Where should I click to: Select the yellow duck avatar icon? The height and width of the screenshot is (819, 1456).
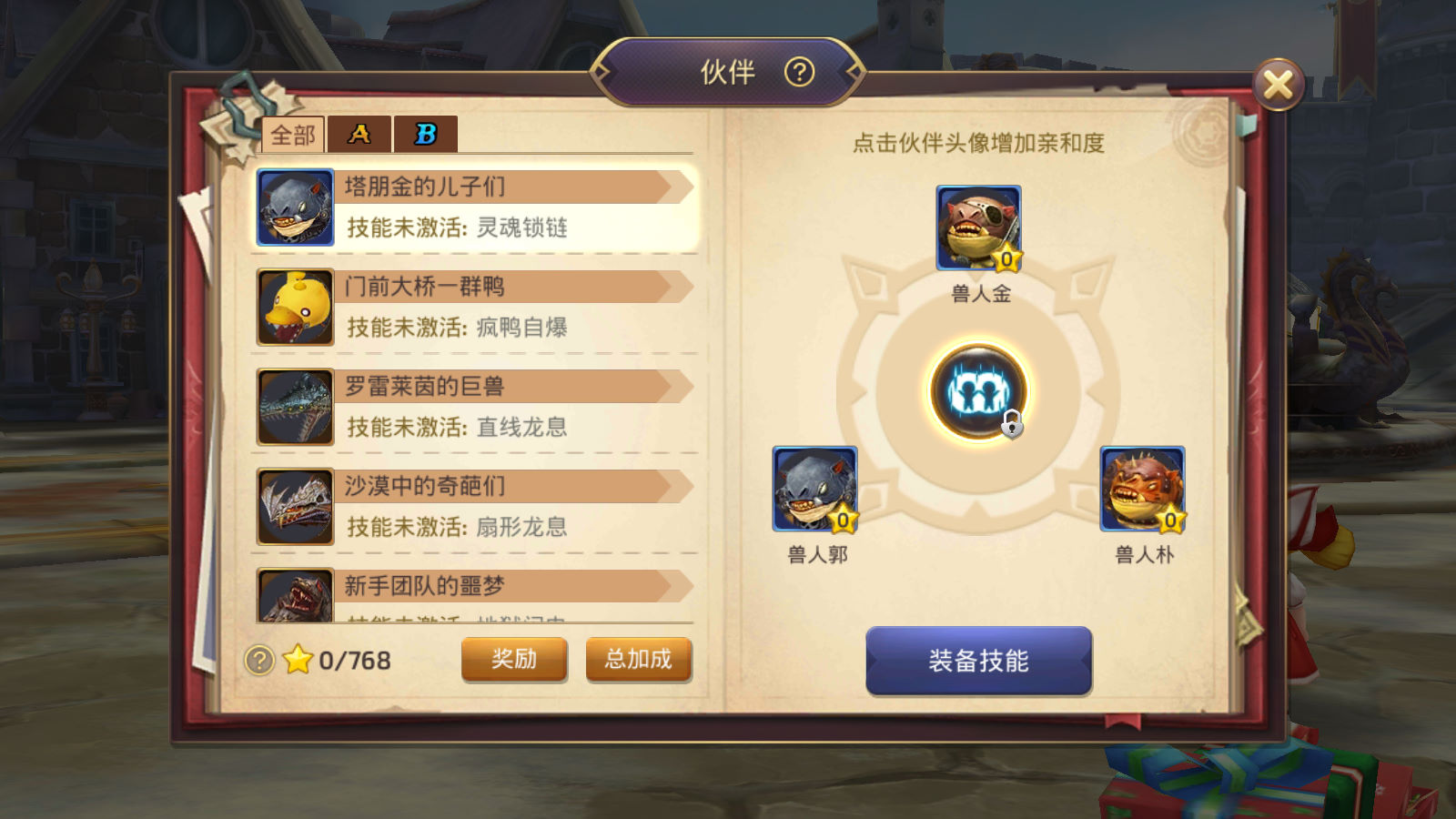tap(295, 308)
